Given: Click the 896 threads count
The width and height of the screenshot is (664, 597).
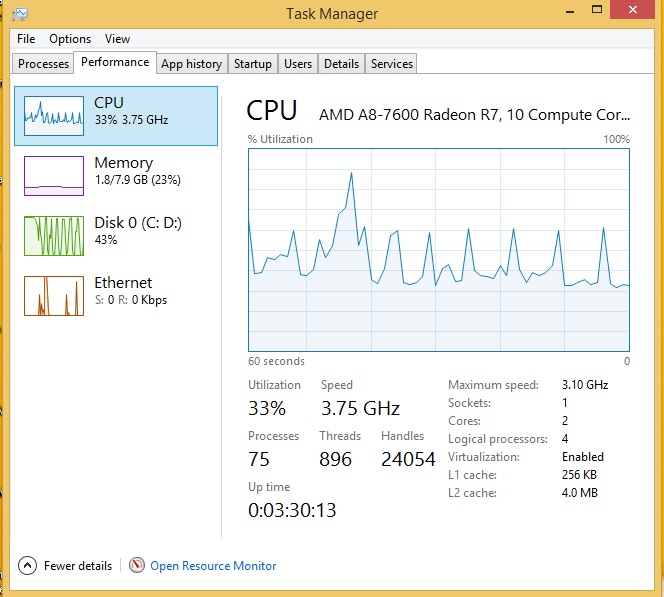Looking at the screenshot, I should point(335,459).
